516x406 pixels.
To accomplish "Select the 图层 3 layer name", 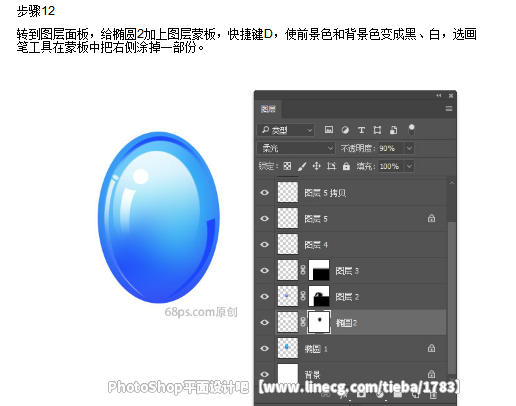I will click(x=347, y=271).
